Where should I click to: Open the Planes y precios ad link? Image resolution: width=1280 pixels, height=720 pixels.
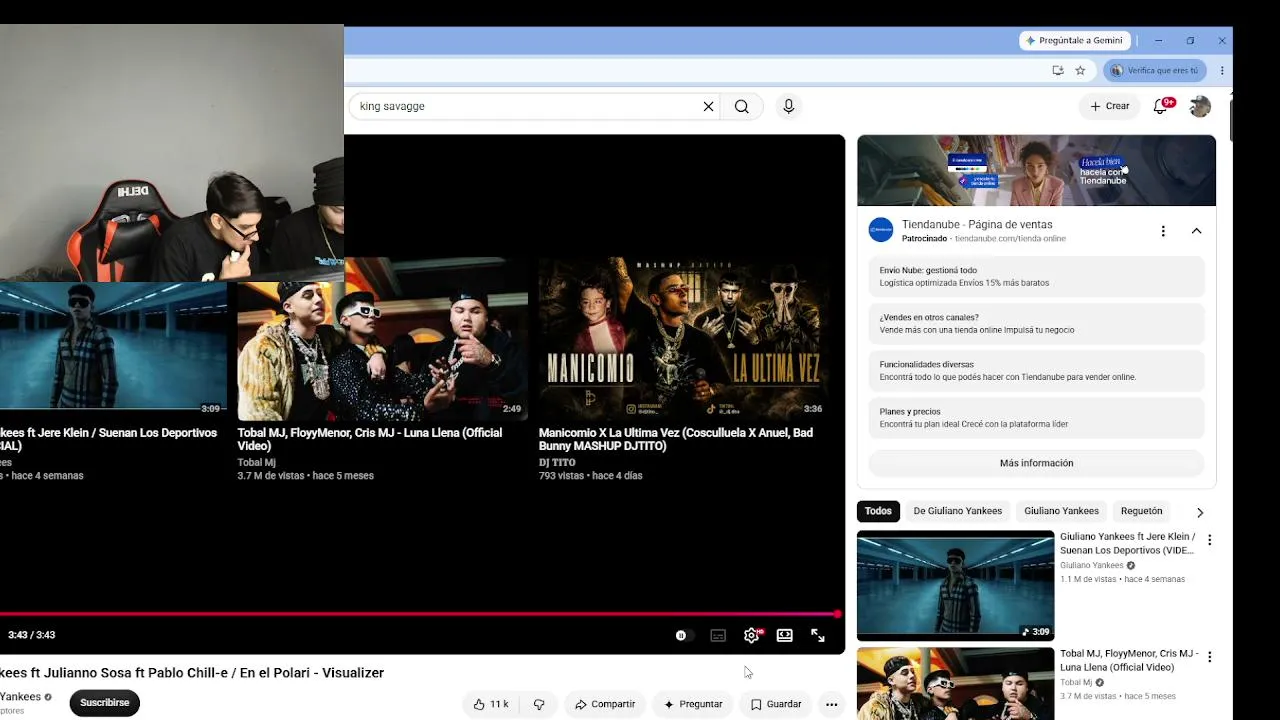1036,417
